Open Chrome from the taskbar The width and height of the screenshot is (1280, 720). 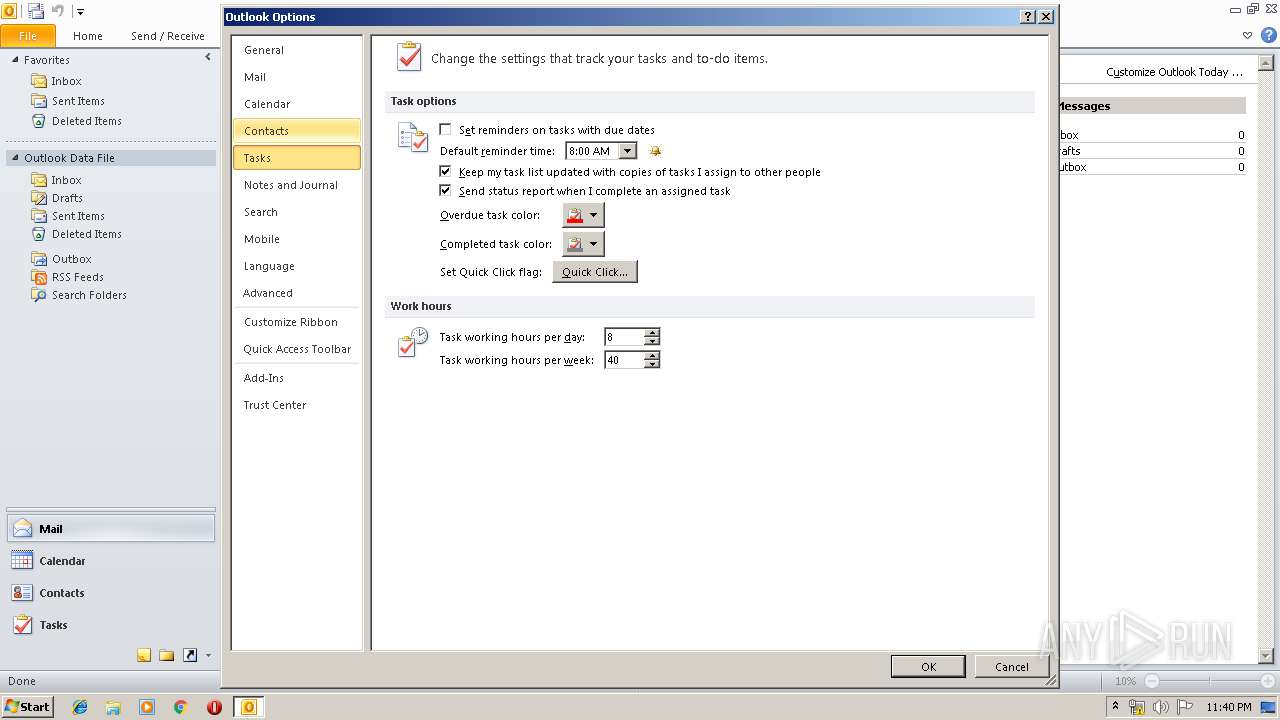pos(180,707)
